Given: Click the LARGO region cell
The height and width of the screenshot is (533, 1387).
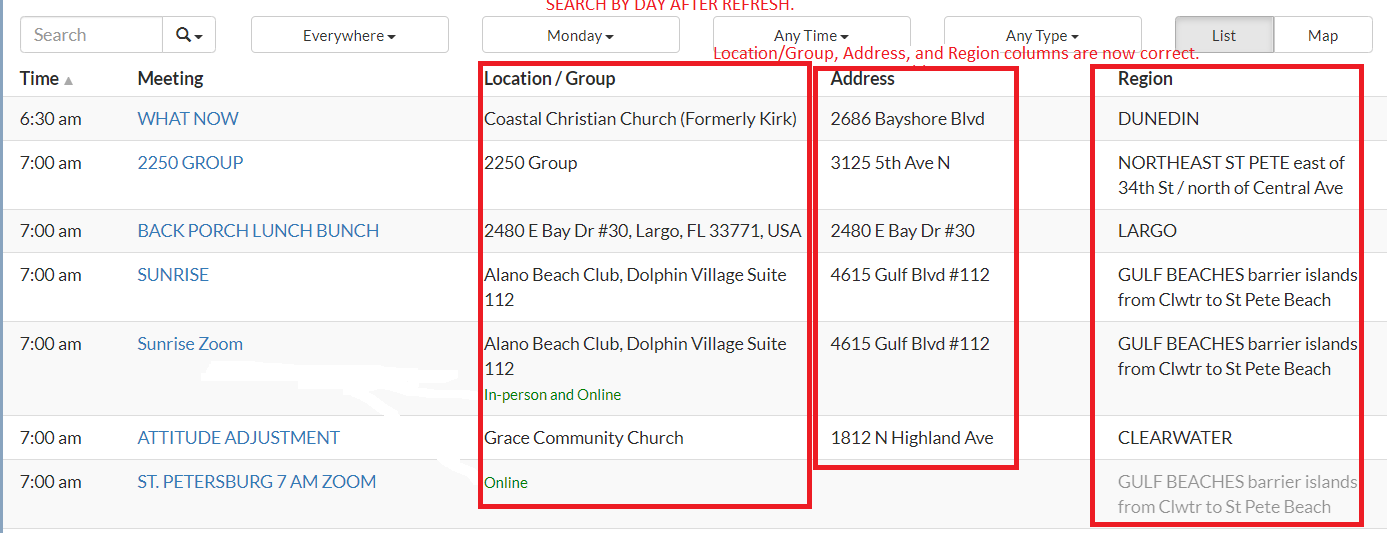Looking at the screenshot, I should click(1147, 231).
